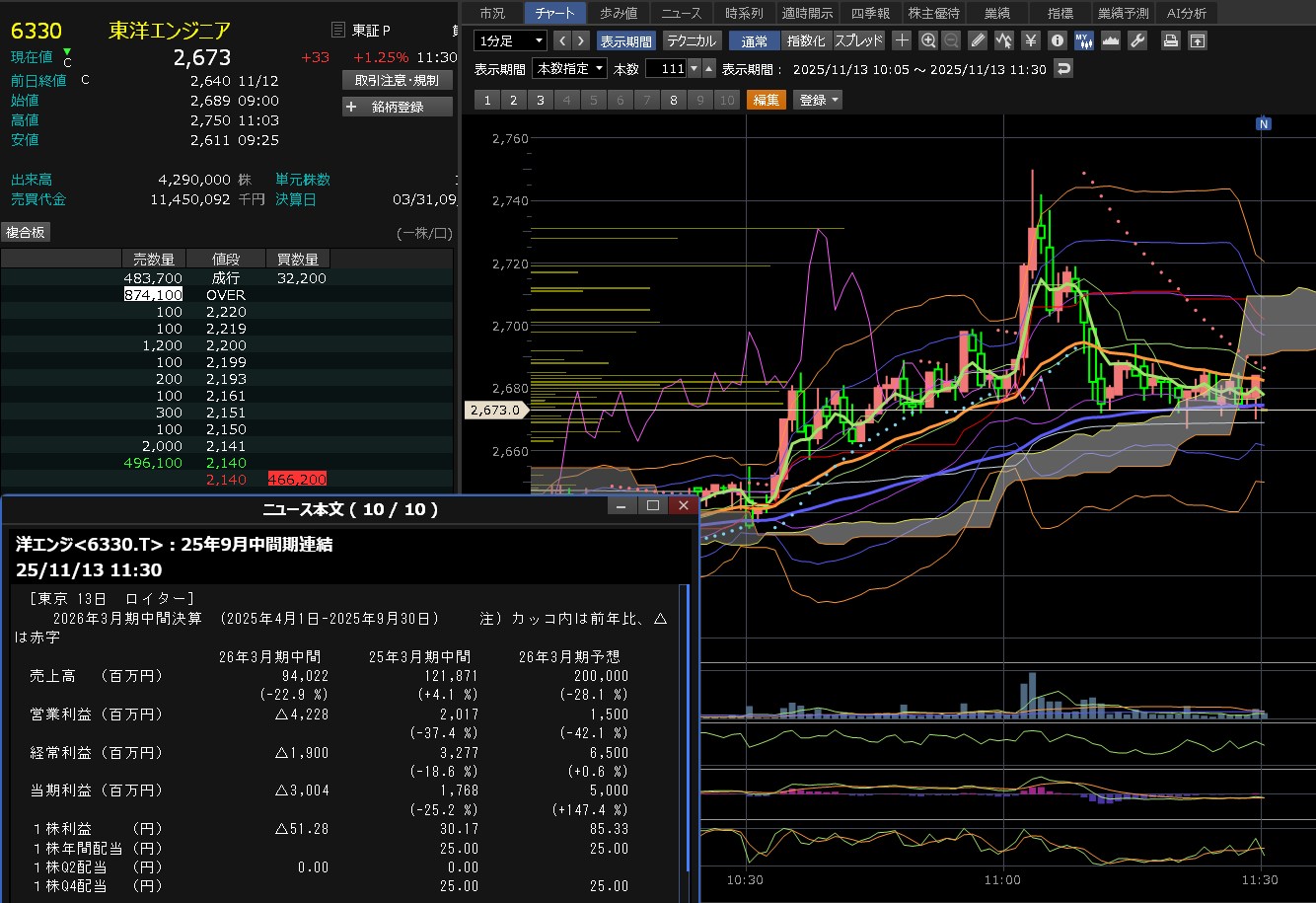This screenshot has height=903, width=1316.
Task: Click the yen currency icon in toolbar
Action: [x=1031, y=40]
